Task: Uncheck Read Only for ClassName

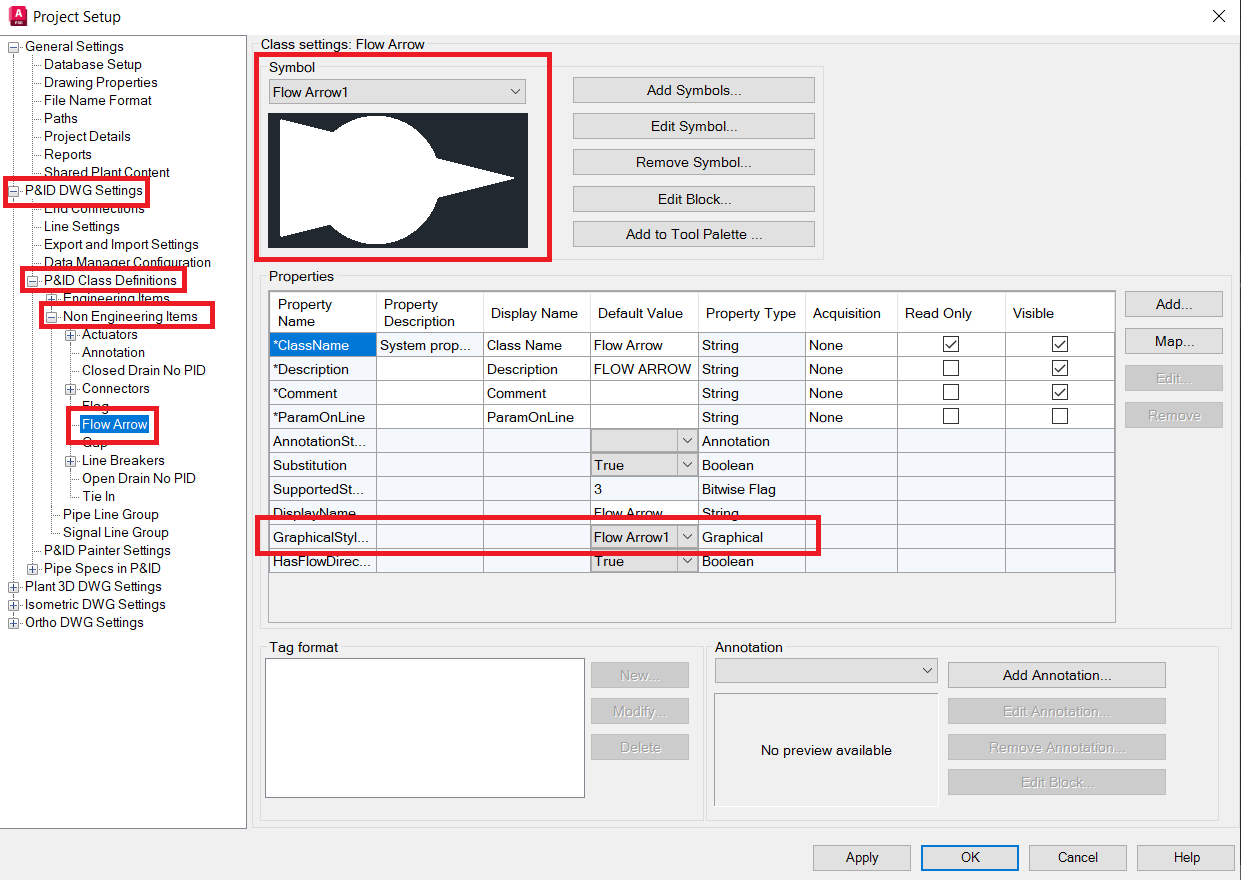Action: point(950,344)
